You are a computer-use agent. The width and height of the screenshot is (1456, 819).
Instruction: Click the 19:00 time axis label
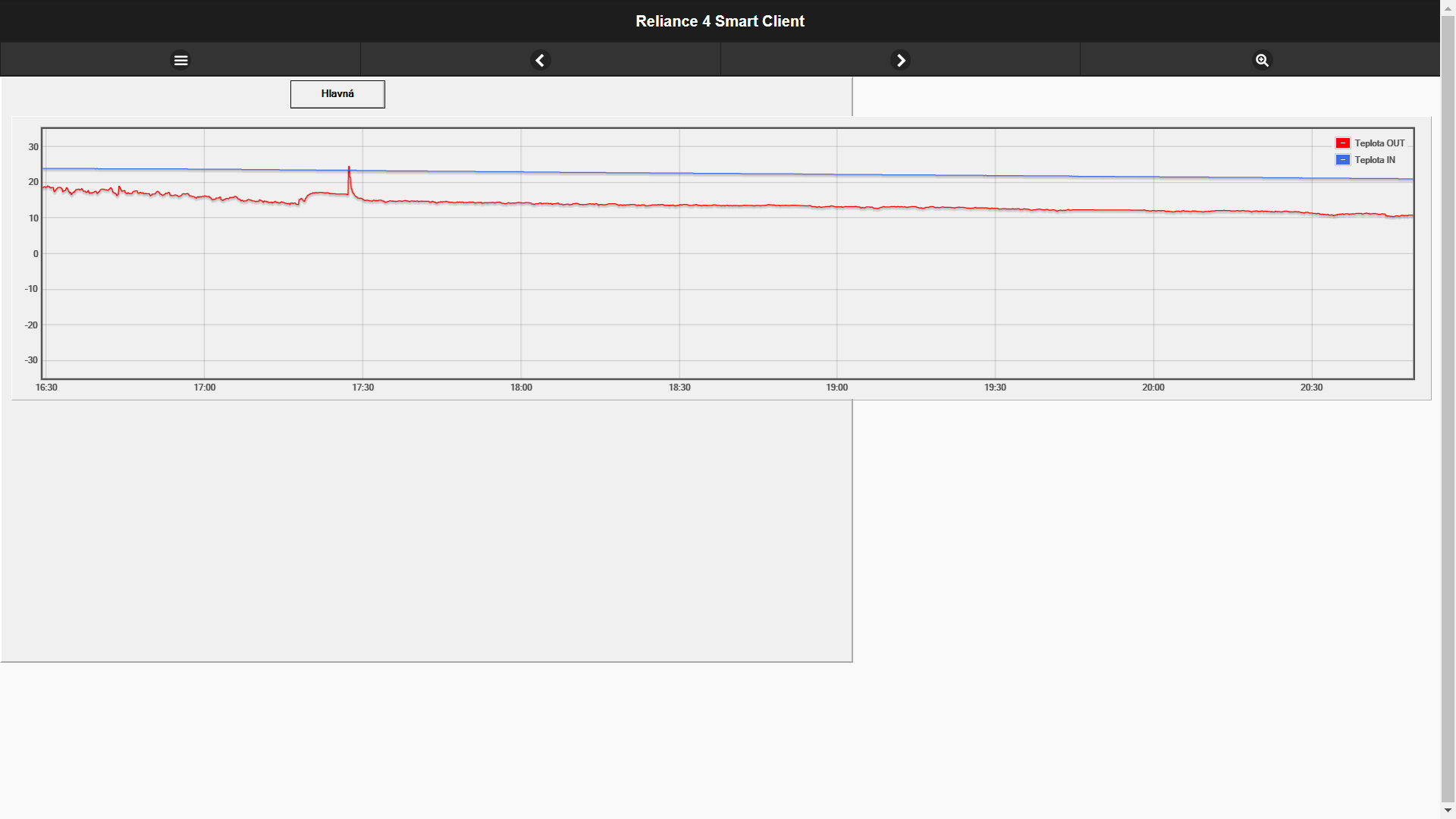point(836,388)
